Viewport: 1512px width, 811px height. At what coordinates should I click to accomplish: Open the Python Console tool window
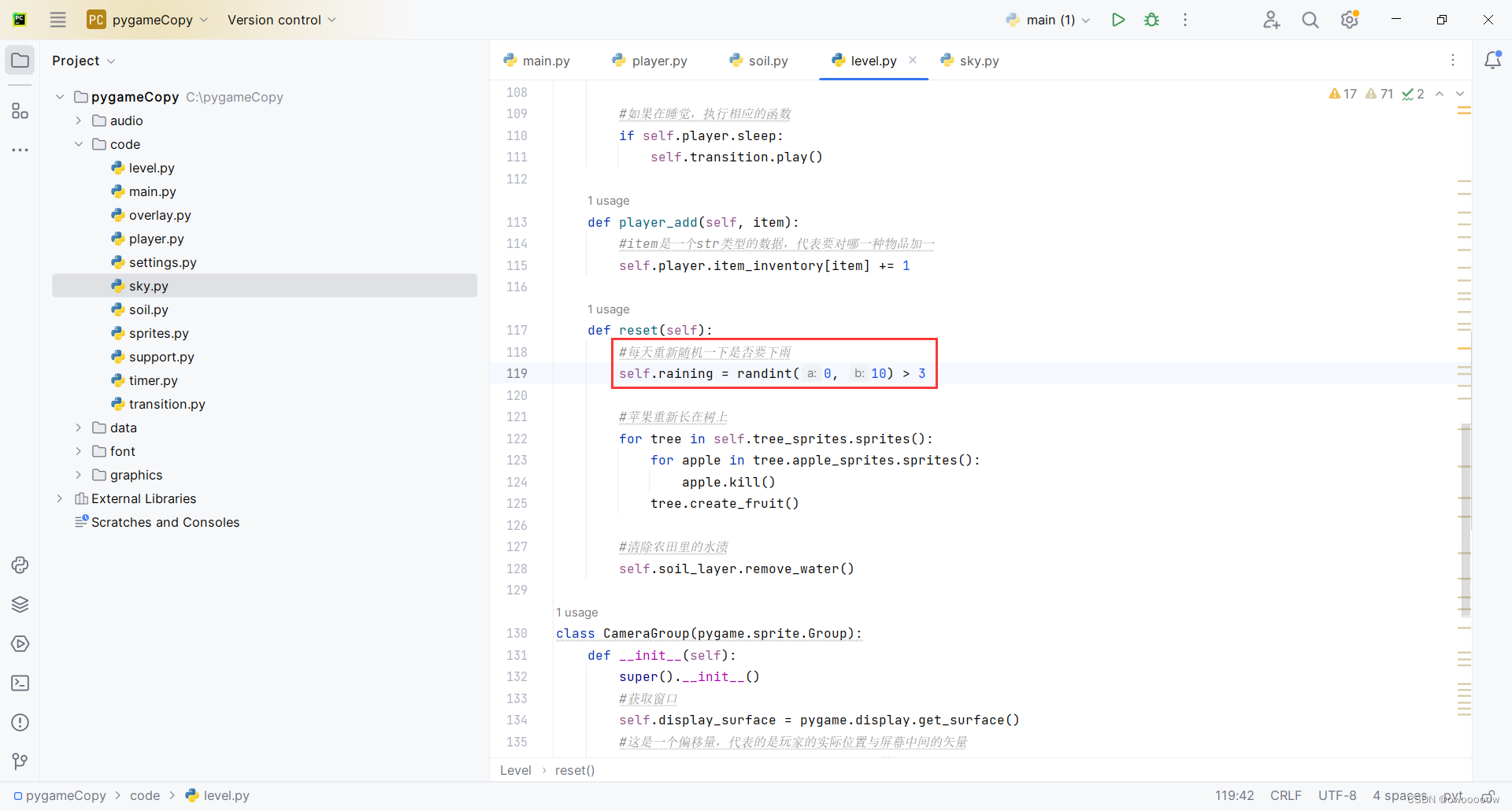20,565
